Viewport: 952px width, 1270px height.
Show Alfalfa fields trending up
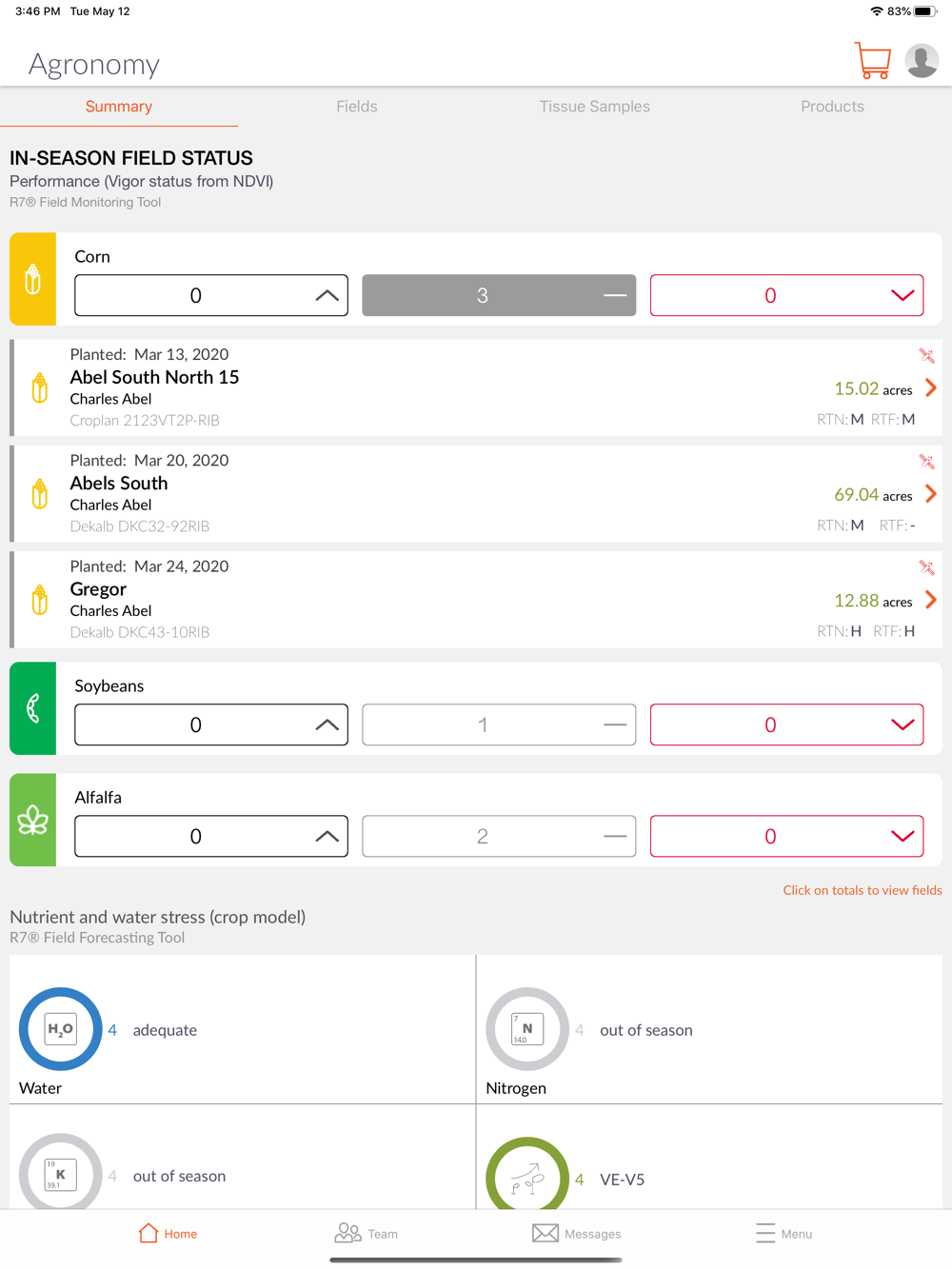[x=211, y=836]
